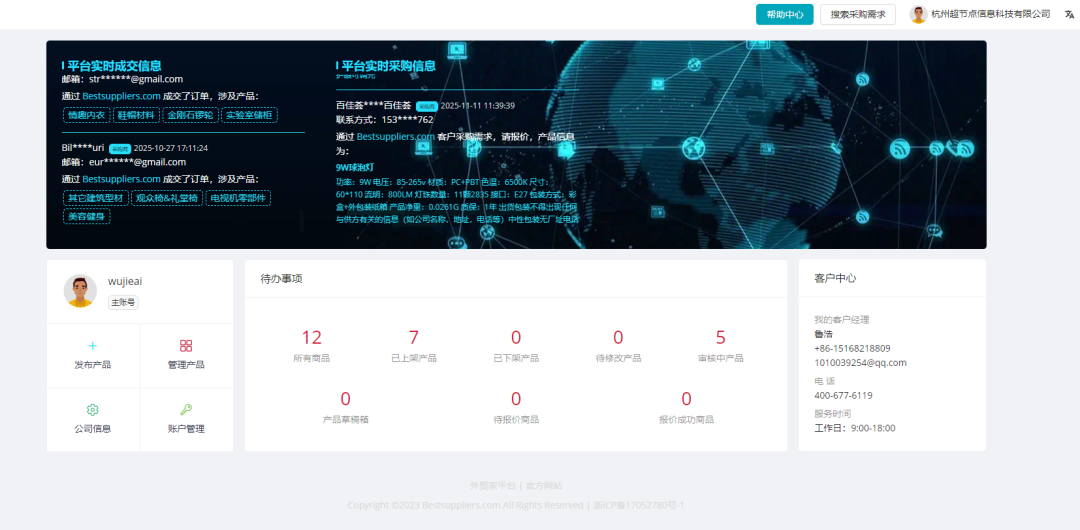
Task: Select the 情趣内衣 product tag
Action: coord(86,115)
